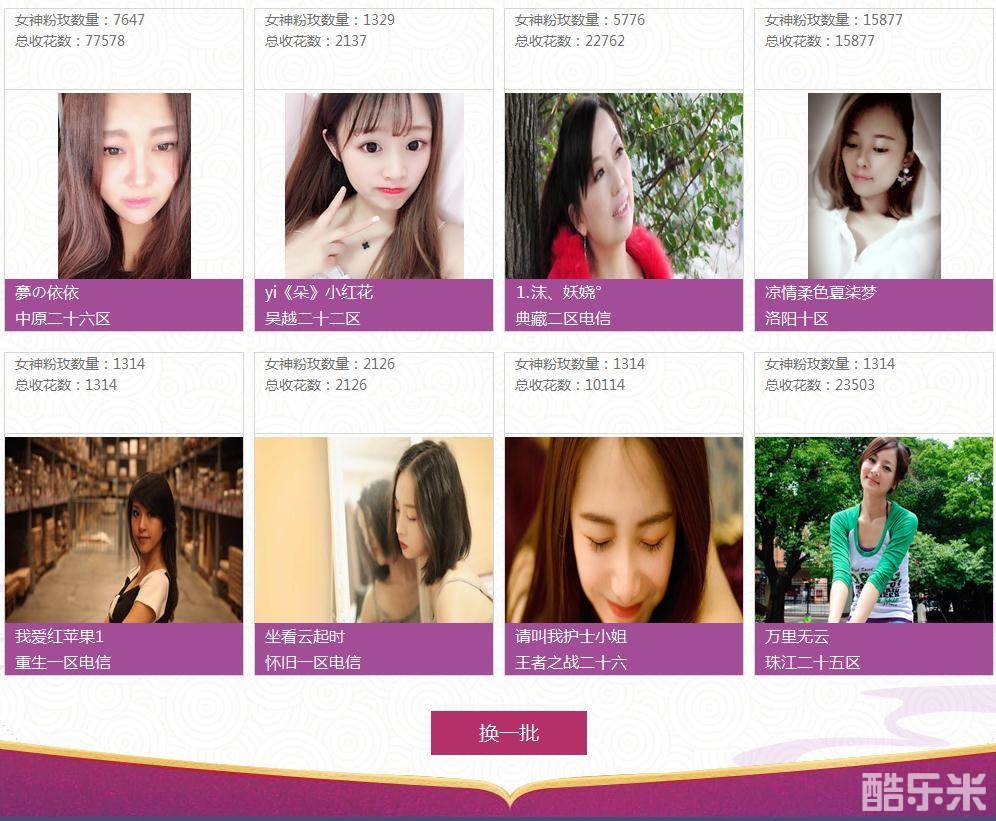Click the 凉情柔色夏柒梦 name label
The image size is (996, 821).
pos(821,293)
